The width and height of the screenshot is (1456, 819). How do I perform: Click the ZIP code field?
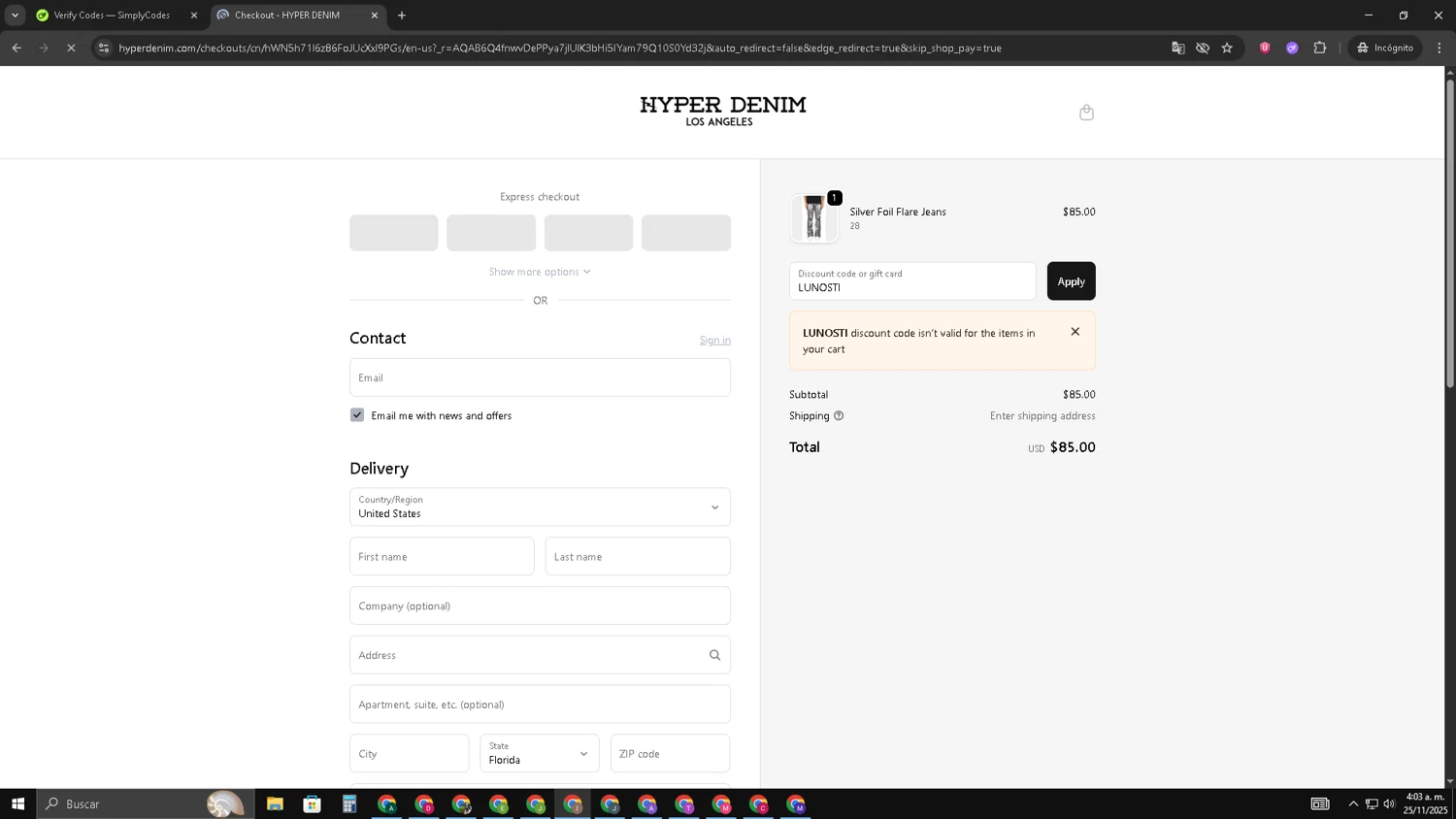(x=670, y=753)
